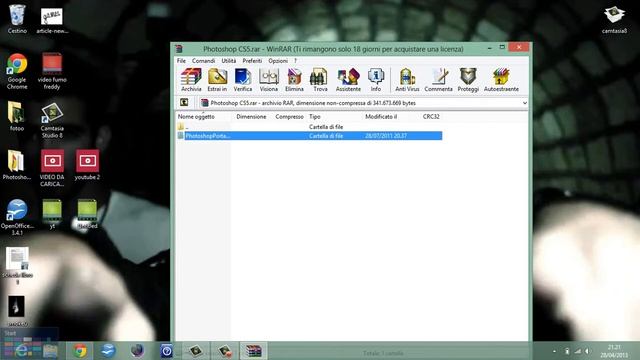
Task: Sort by CRC32 column header
Action: [x=431, y=117]
